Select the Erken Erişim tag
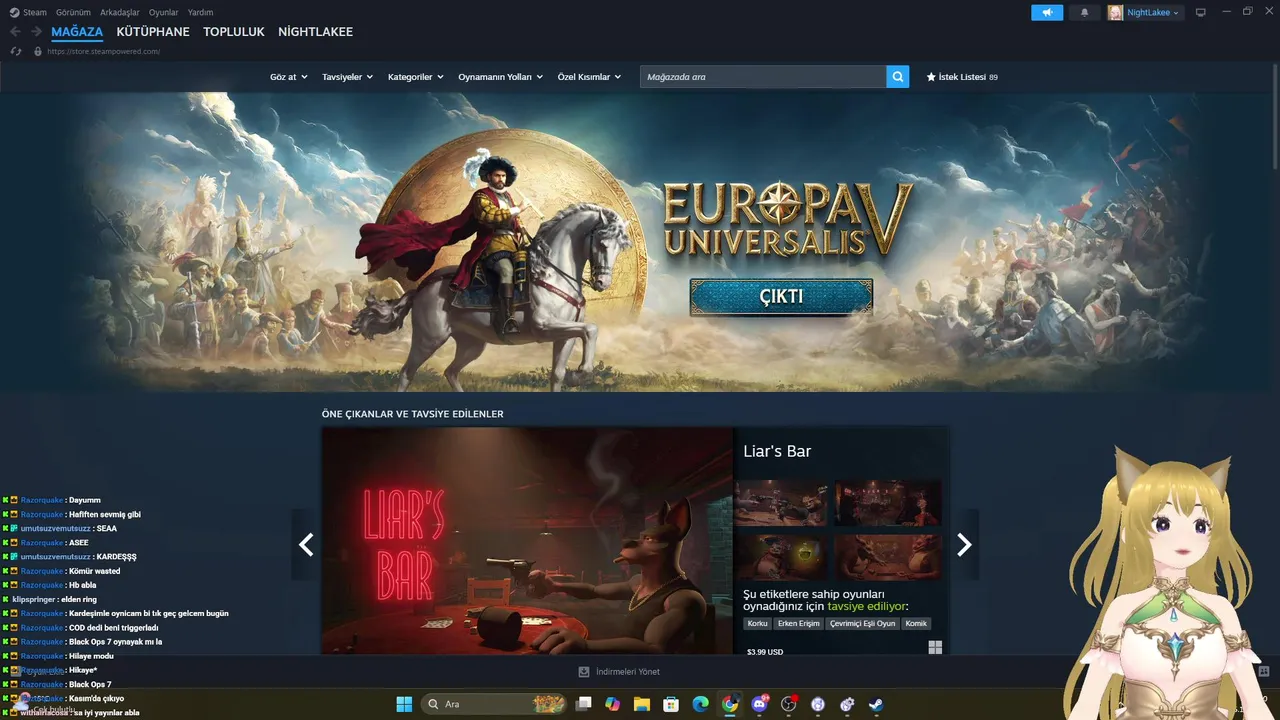Image resolution: width=1280 pixels, height=720 pixels. [x=798, y=624]
